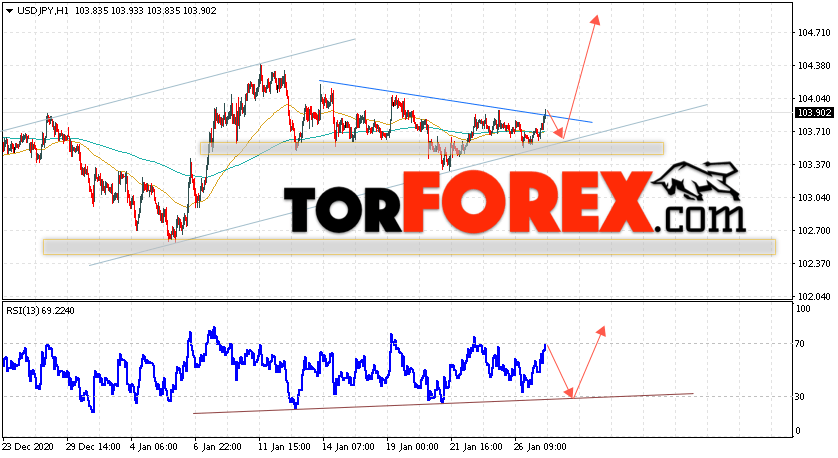
Task: Select the 102.370 price axis label
Action: point(814,264)
